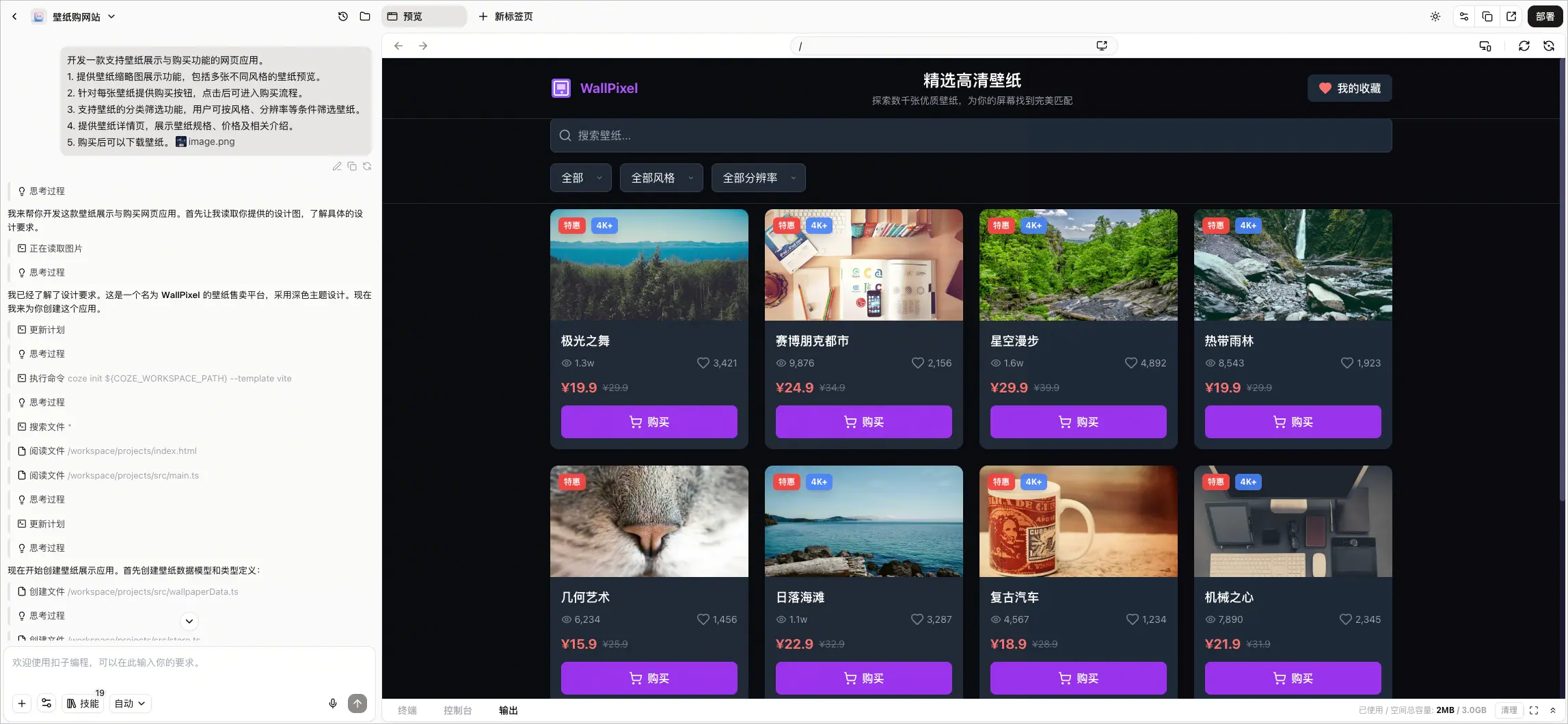The height and width of the screenshot is (724, 1568).
Task: Send message with the up-arrow button
Action: [x=357, y=703]
